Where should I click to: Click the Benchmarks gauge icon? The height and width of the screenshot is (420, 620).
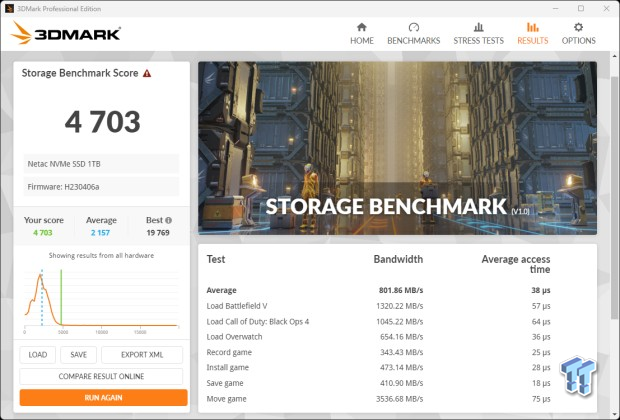point(414,27)
